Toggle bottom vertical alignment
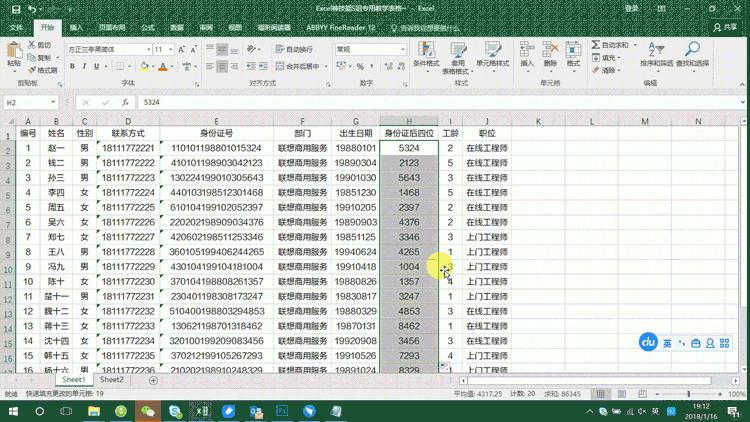The height and width of the screenshot is (422, 750). pos(234,49)
